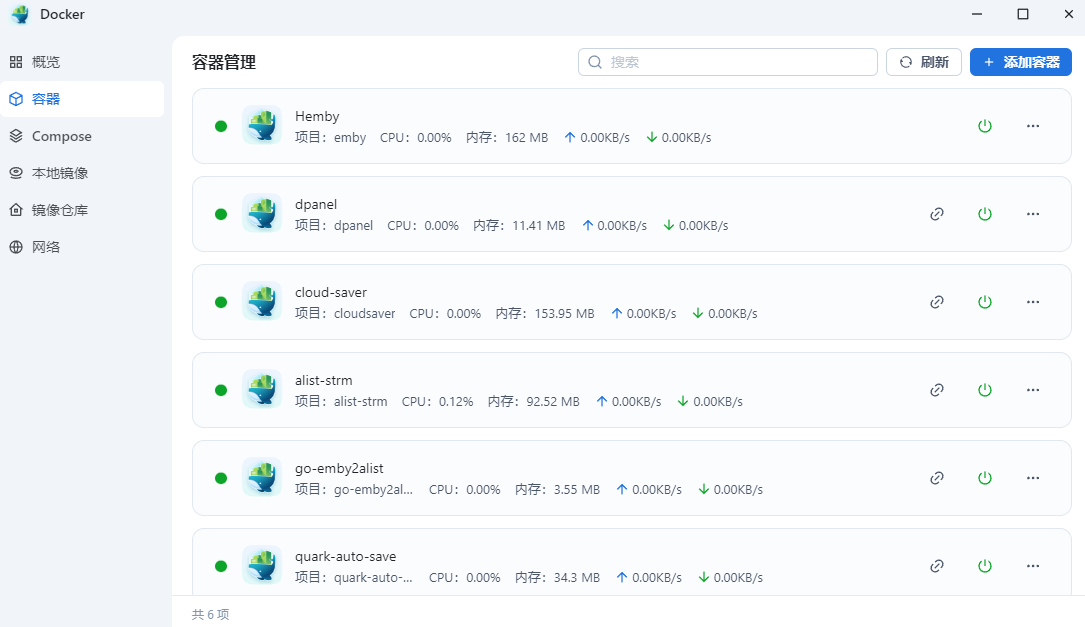This screenshot has width=1085, height=627.
Task: Click the 共 6 项 item count
Action: click(x=210, y=615)
